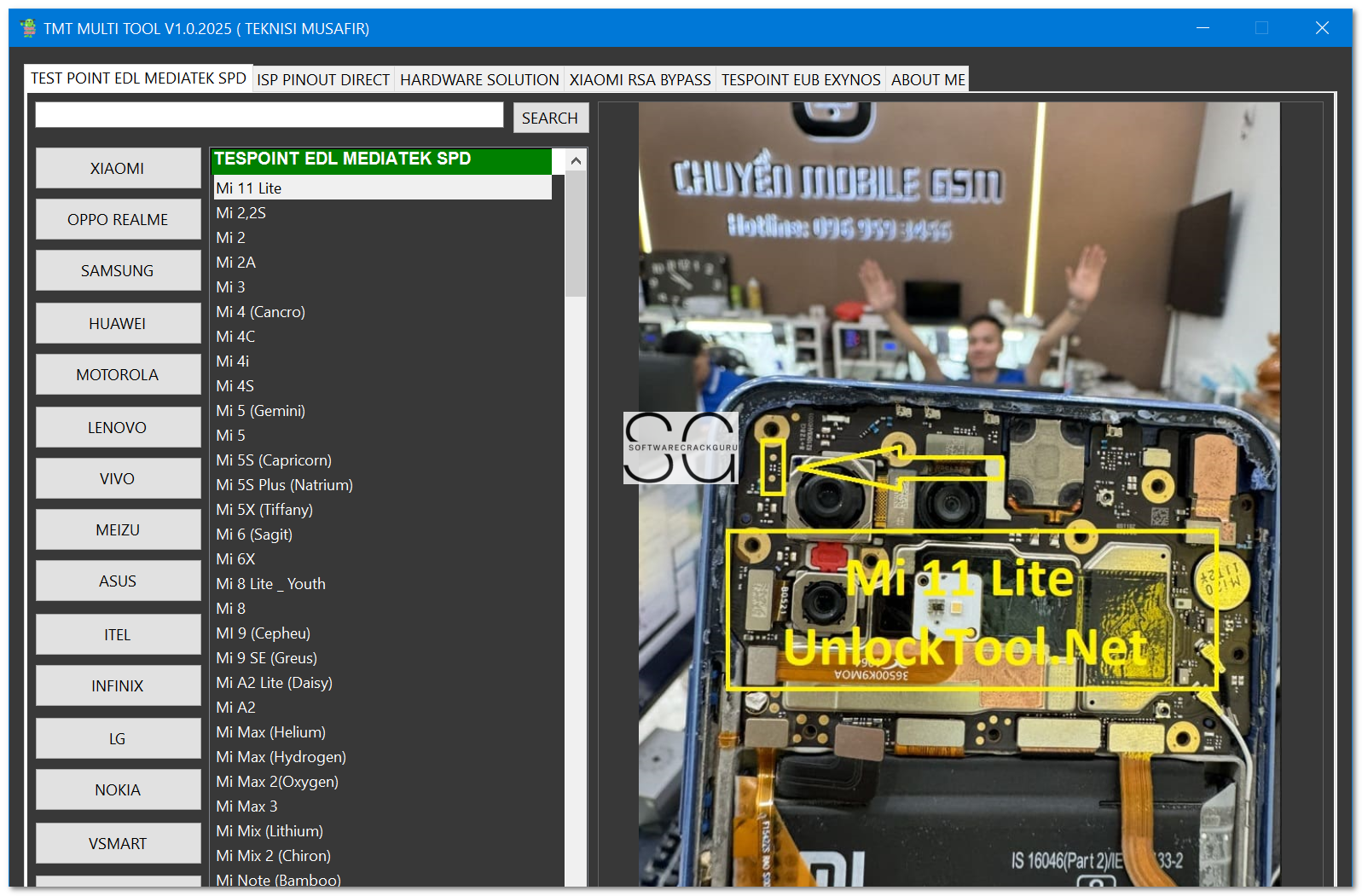Select 'Mi 2A' in the list
Screen dimensions: 1362x896
383,262
